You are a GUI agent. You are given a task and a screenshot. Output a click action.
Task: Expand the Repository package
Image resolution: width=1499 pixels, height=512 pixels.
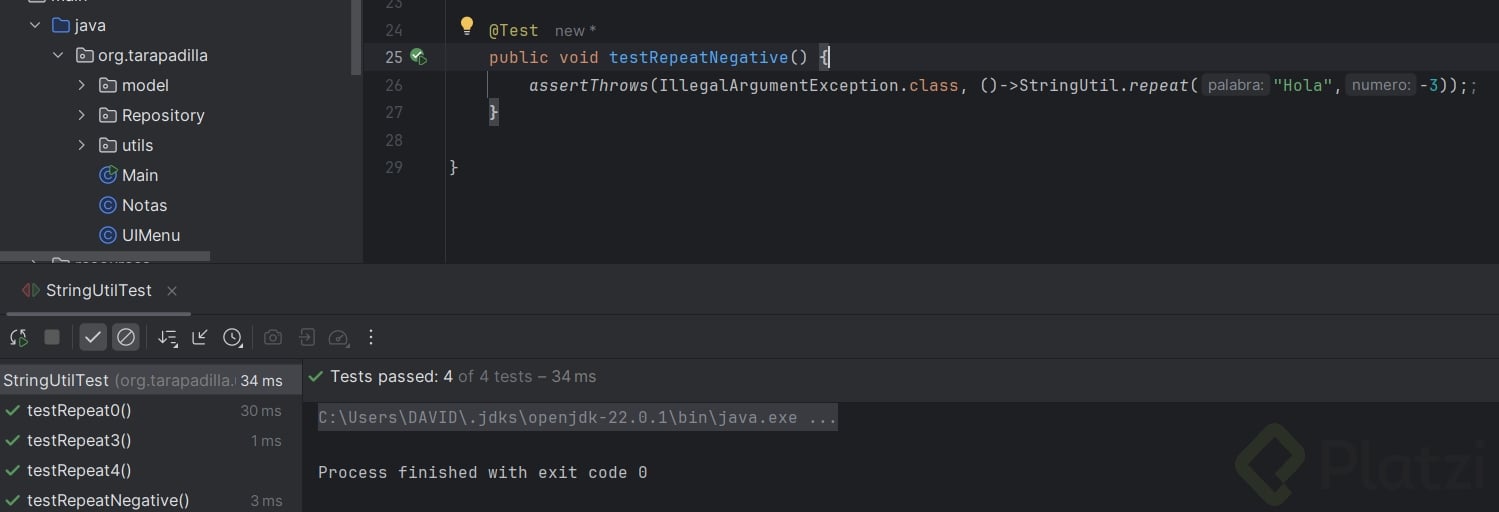[82, 115]
